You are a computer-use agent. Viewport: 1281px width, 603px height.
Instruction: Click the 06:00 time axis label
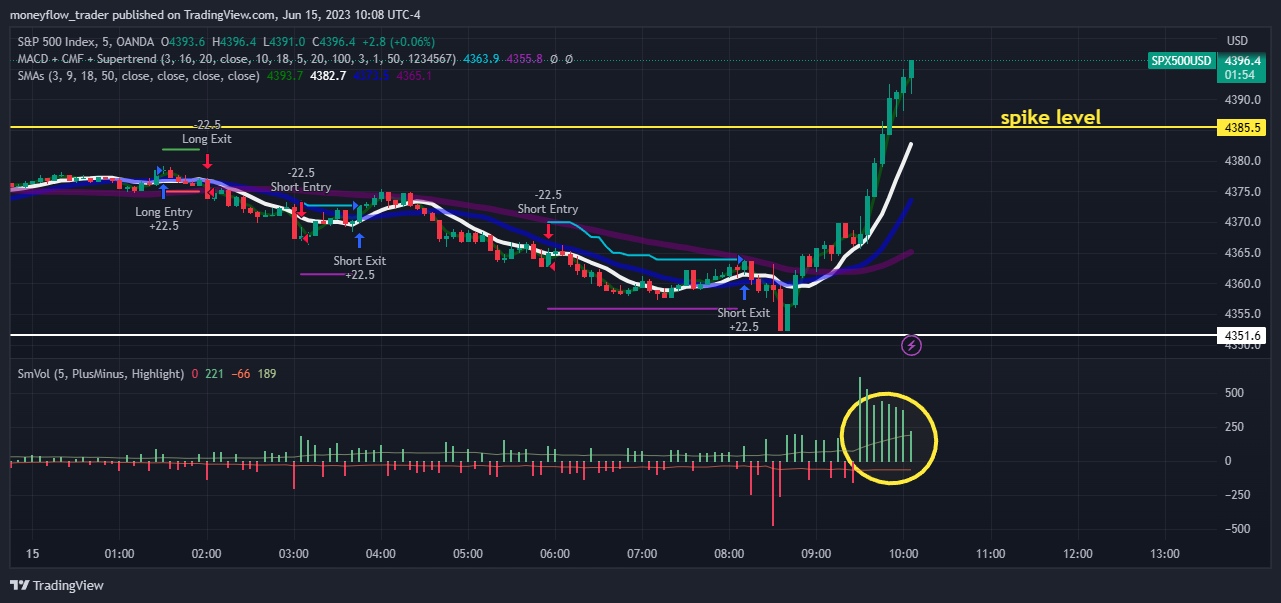(555, 554)
